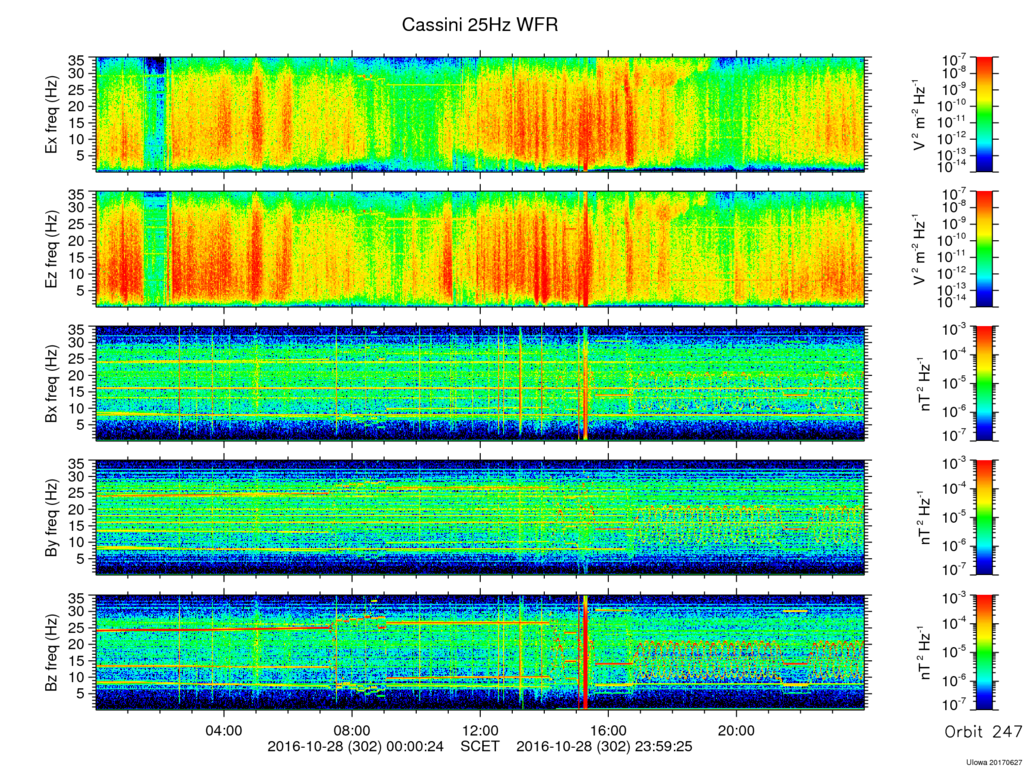The height and width of the screenshot is (767, 1024).
Task: Click the 08:00 time axis label
Action: pyautogui.click(x=352, y=730)
